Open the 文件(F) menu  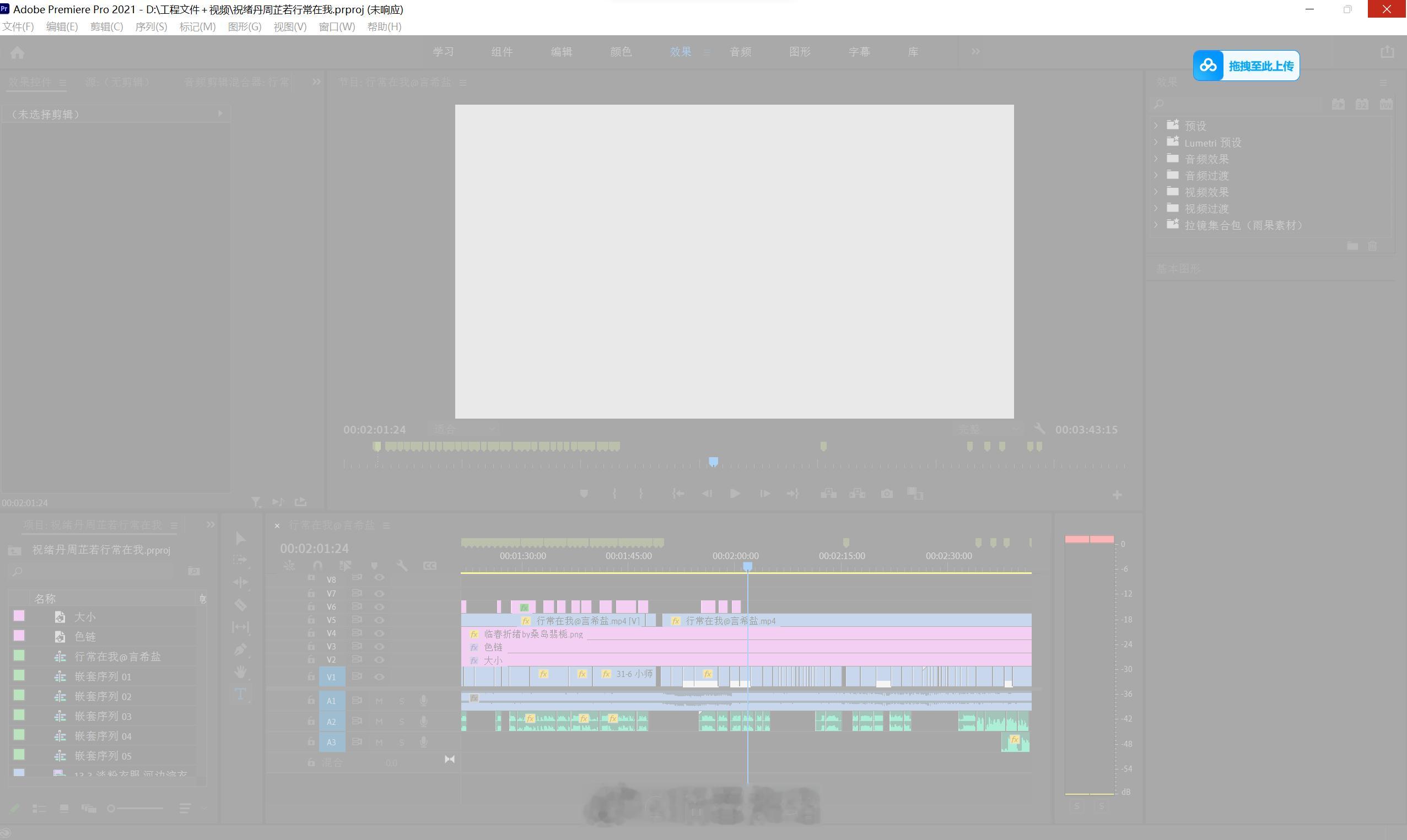point(18,26)
